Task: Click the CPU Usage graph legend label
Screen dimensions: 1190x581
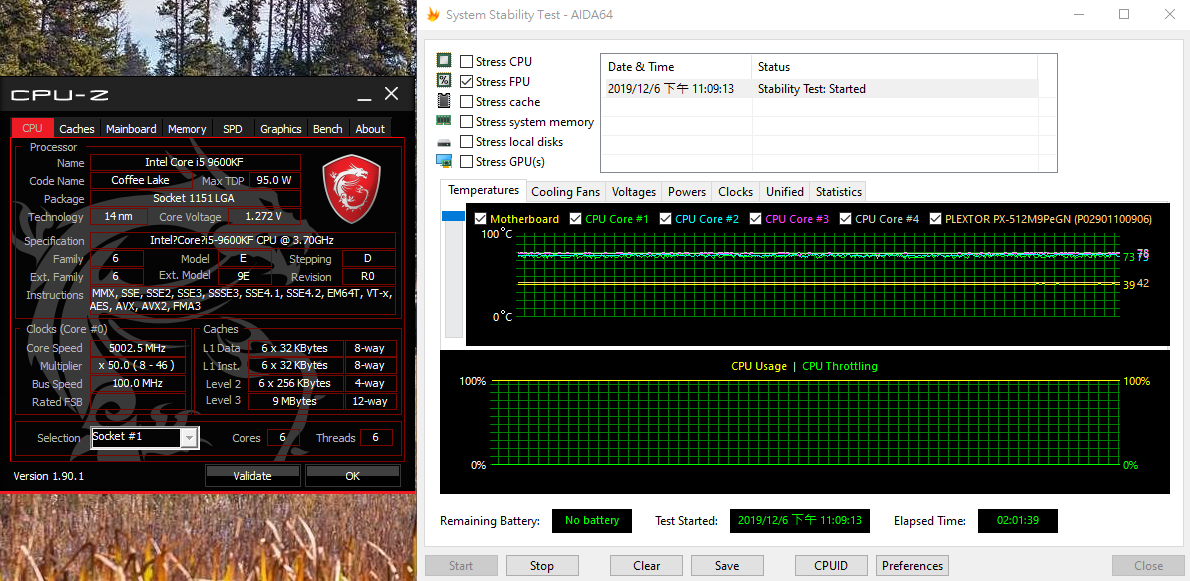Action: [x=759, y=366]
